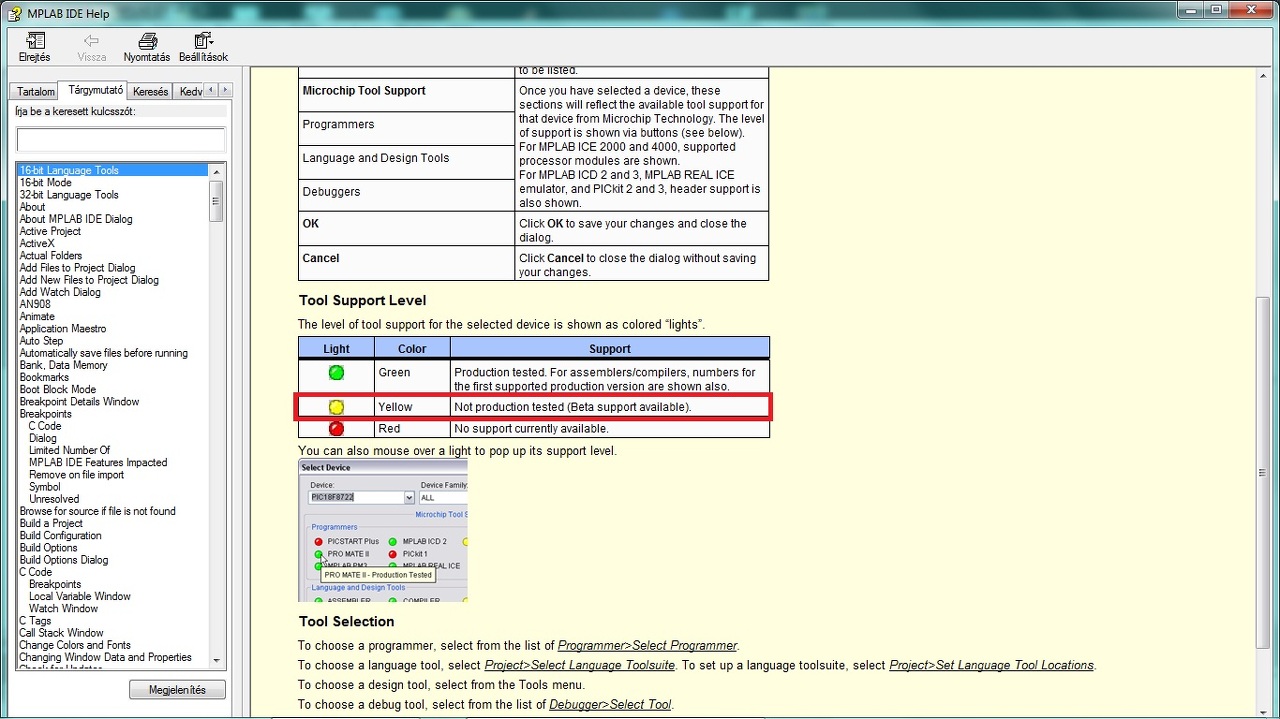Image resolution: width=1280 pixels, height=719 pixels.
Task: Select 'Auto Step' index entry
Action: [42, 341]
